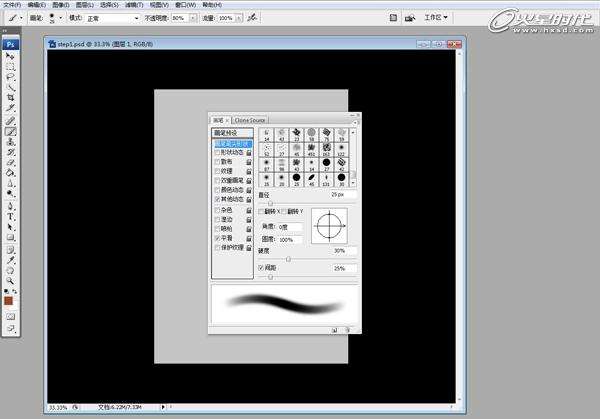Select the Hand tool
This screenshot has width=600, height=419.
[x=10, y=271]
